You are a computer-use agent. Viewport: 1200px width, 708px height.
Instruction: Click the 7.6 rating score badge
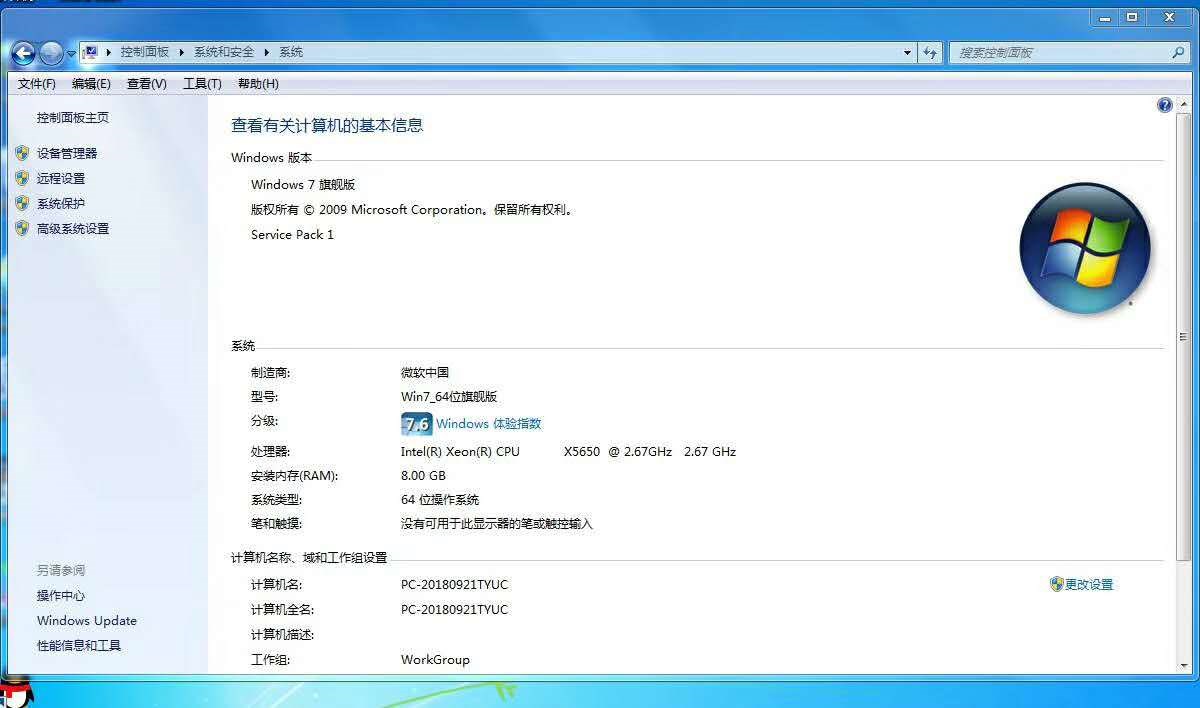(416, 424)
